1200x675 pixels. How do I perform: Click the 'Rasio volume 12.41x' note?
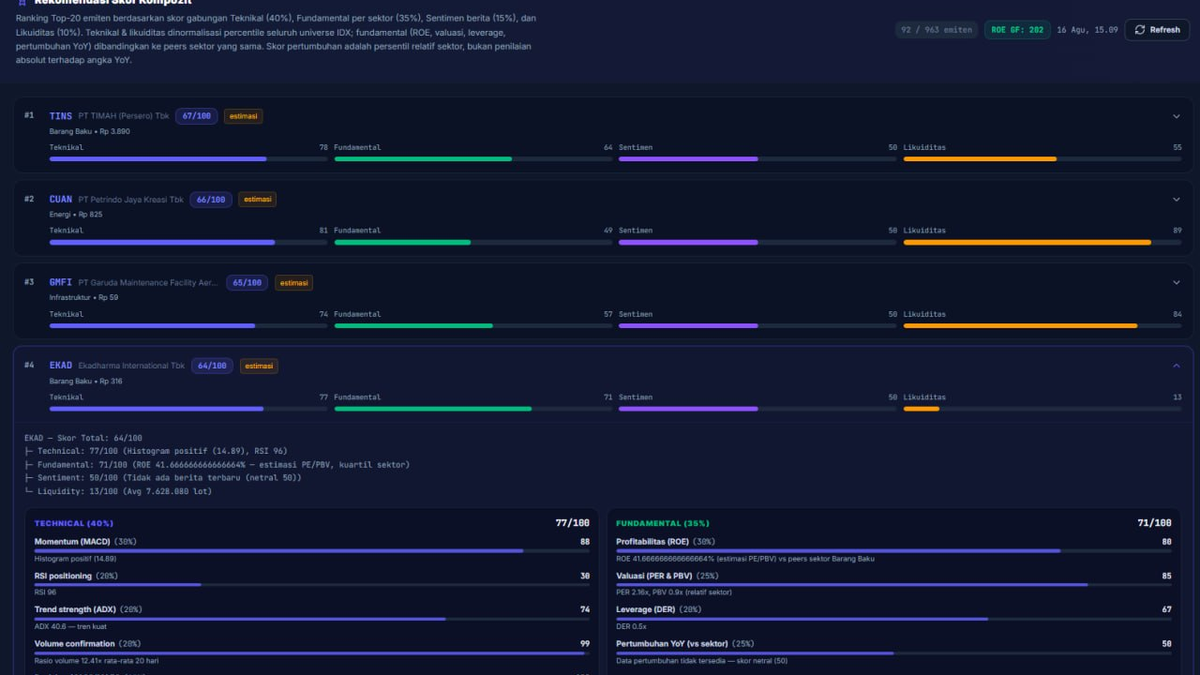point(99,661)
